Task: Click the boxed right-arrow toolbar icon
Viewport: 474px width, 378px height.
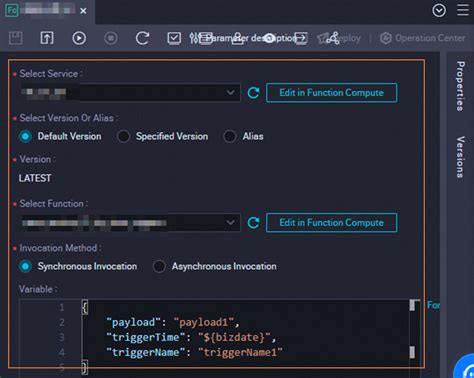Action: coord(301,38)
